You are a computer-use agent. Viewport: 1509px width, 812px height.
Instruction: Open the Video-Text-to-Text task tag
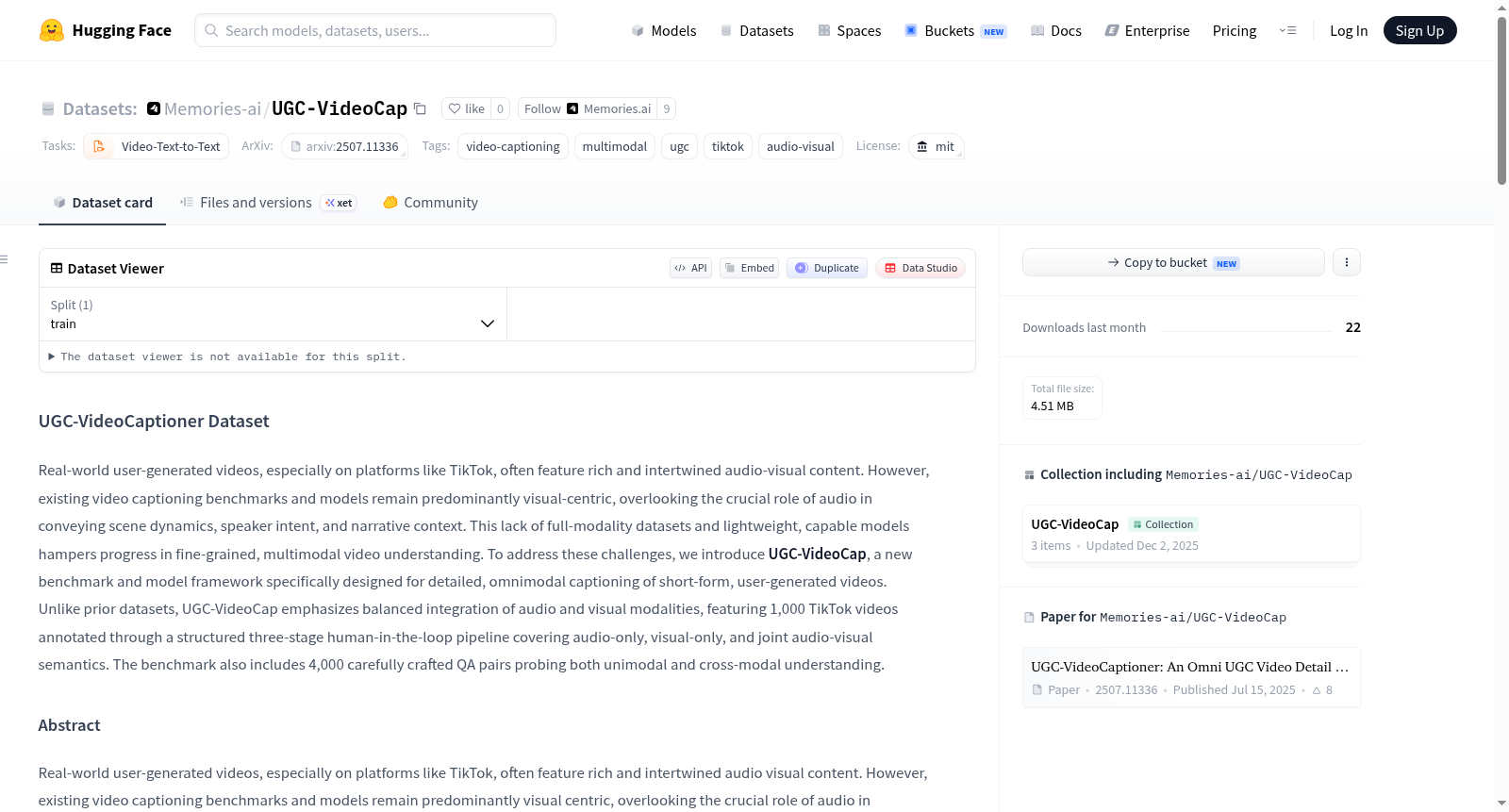[x=157, y=146]
